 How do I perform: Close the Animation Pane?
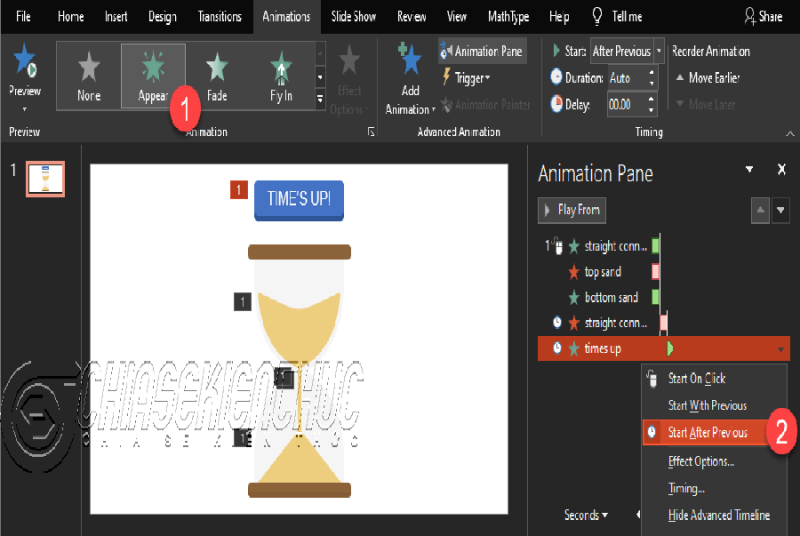pos(781,169)
